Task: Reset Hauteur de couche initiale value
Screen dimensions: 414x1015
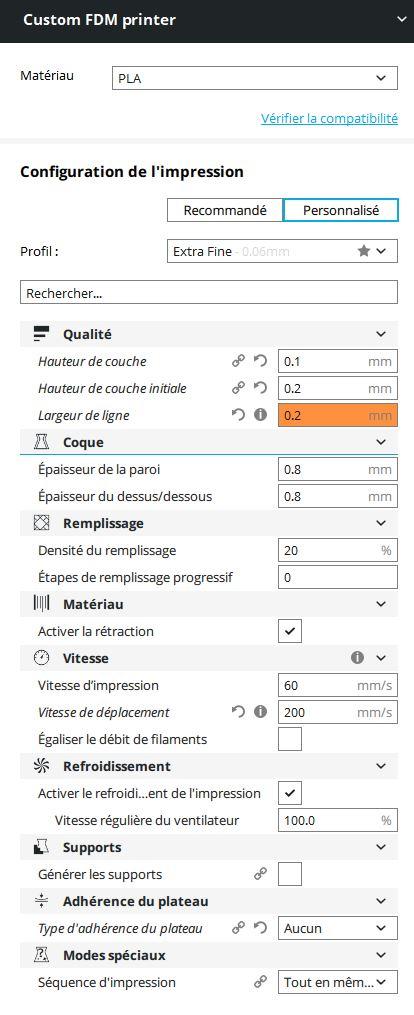Action: [261, 388]
